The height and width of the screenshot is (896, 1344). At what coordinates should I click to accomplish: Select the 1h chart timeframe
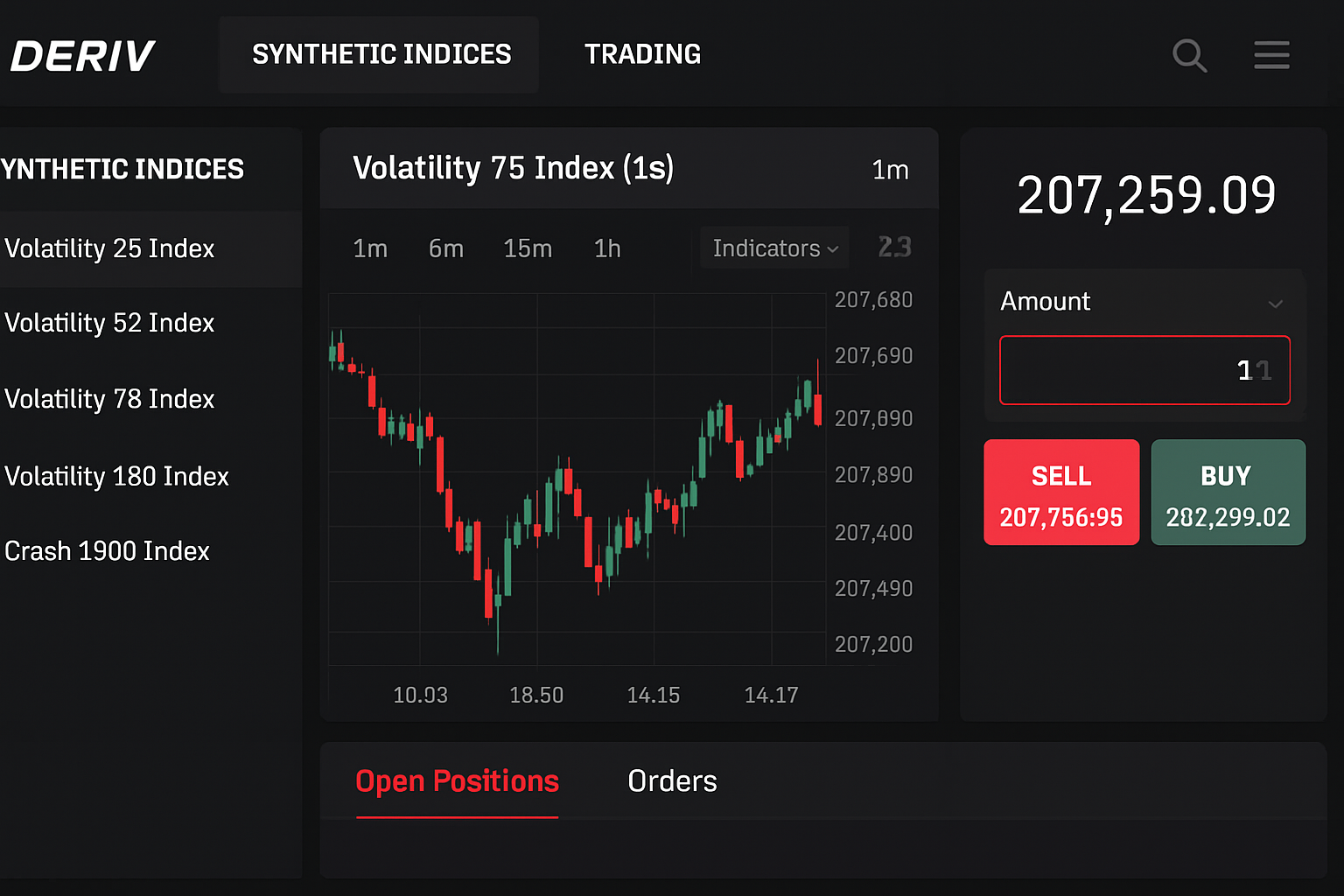607,248
